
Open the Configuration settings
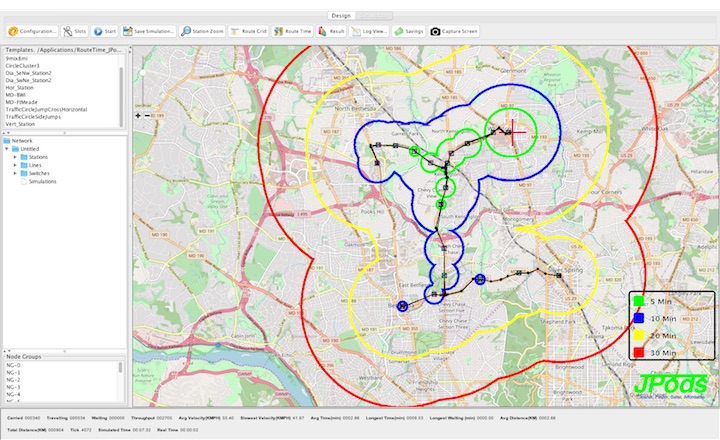29,31
